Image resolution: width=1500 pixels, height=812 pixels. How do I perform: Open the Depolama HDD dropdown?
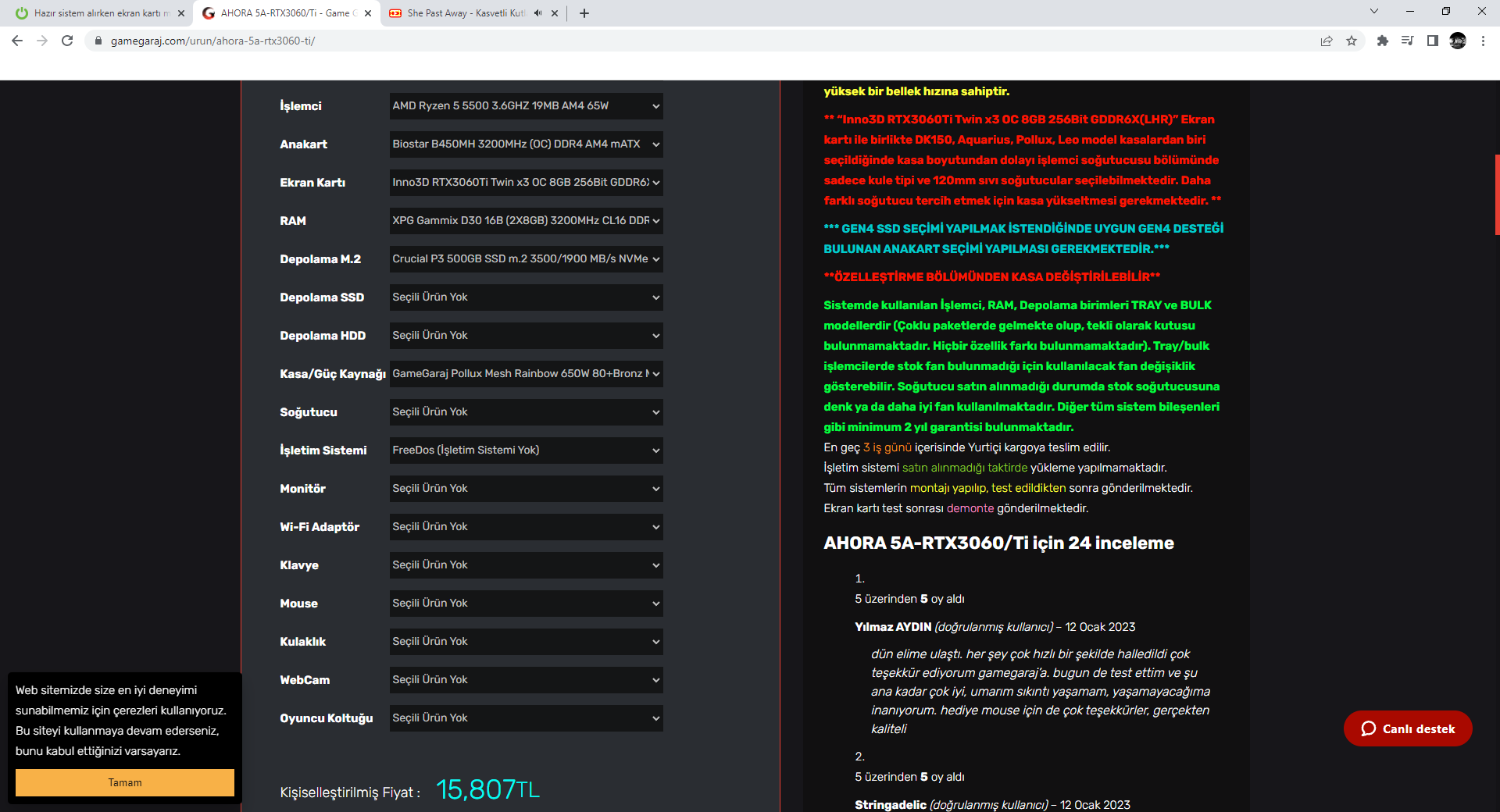coord(527,336)
